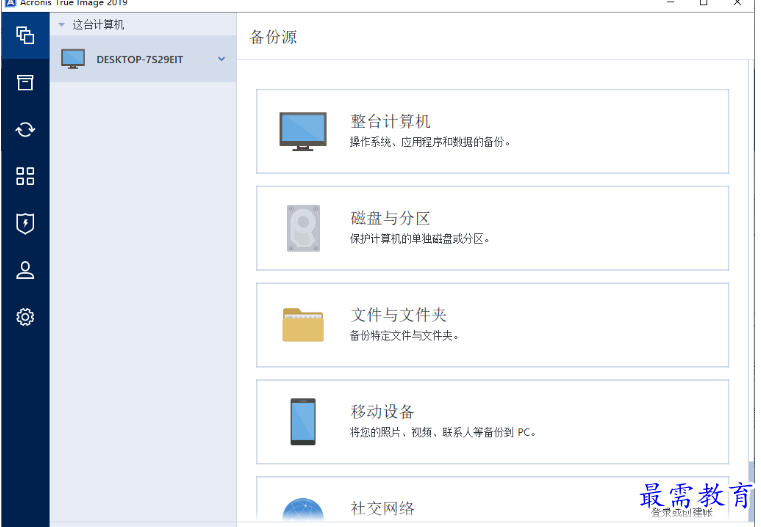Click the DESKTOP-7S29EIT computer monitor icon
The width and height of the screenshot is (761, 527).
tap(73, 59)
